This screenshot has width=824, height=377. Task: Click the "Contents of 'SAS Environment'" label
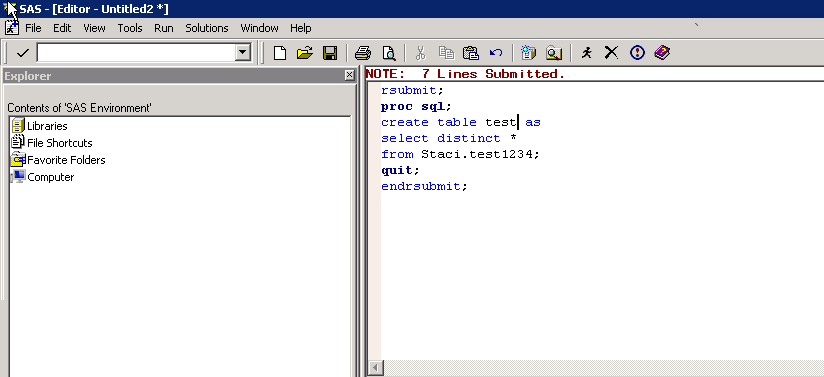[x=79, y=108]
